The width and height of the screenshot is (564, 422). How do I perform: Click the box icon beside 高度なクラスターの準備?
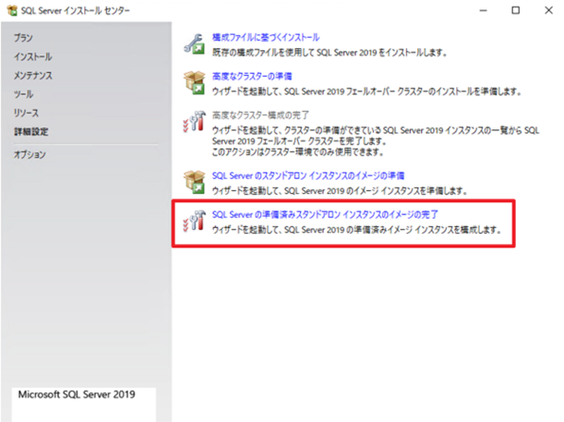(194, 83)
